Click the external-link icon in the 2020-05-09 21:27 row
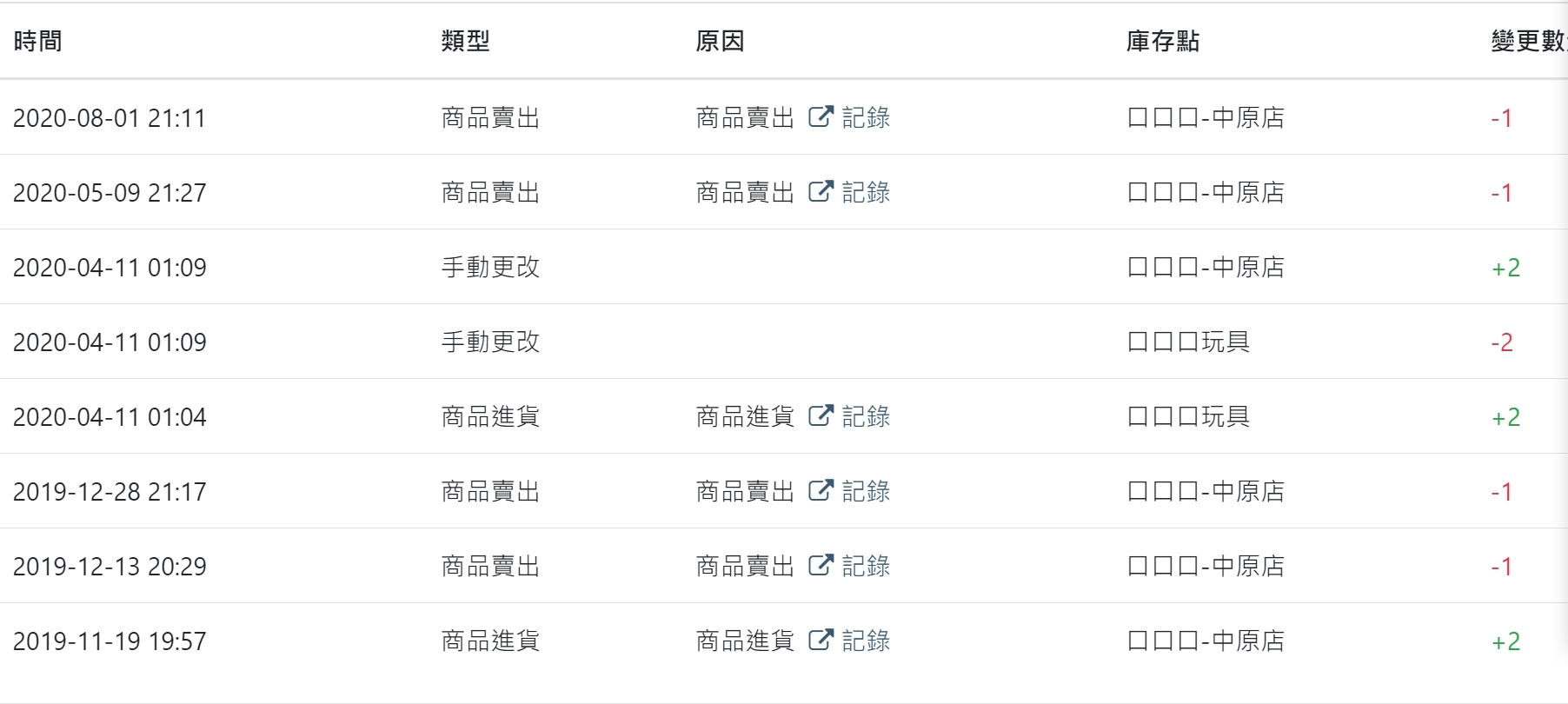Screen dimensions: 1568x704 pos(821,192)
